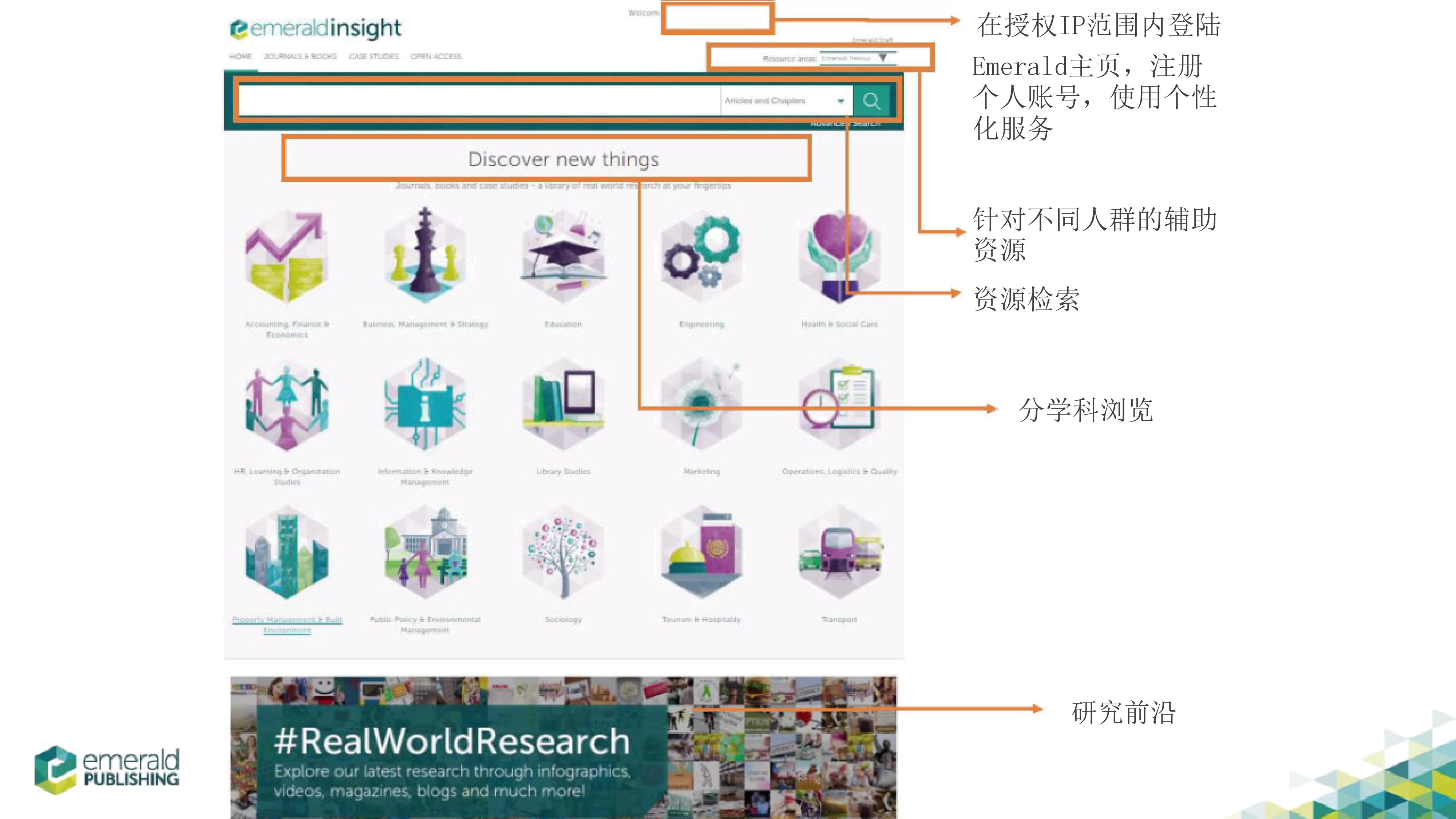
Task: Click the Operations, Logistics & Quality clipboard icon
Action: pos(839,404)
